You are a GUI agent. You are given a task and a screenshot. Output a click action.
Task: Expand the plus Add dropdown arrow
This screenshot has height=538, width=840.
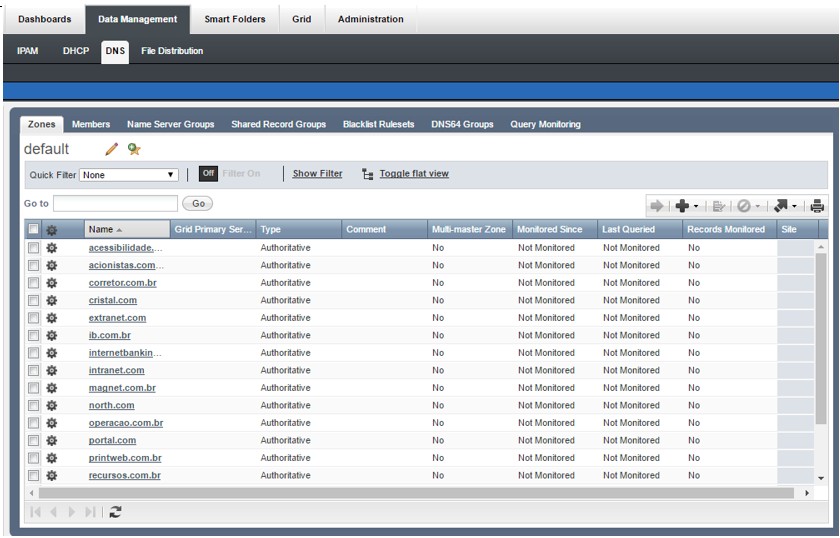tap(696, 207)
